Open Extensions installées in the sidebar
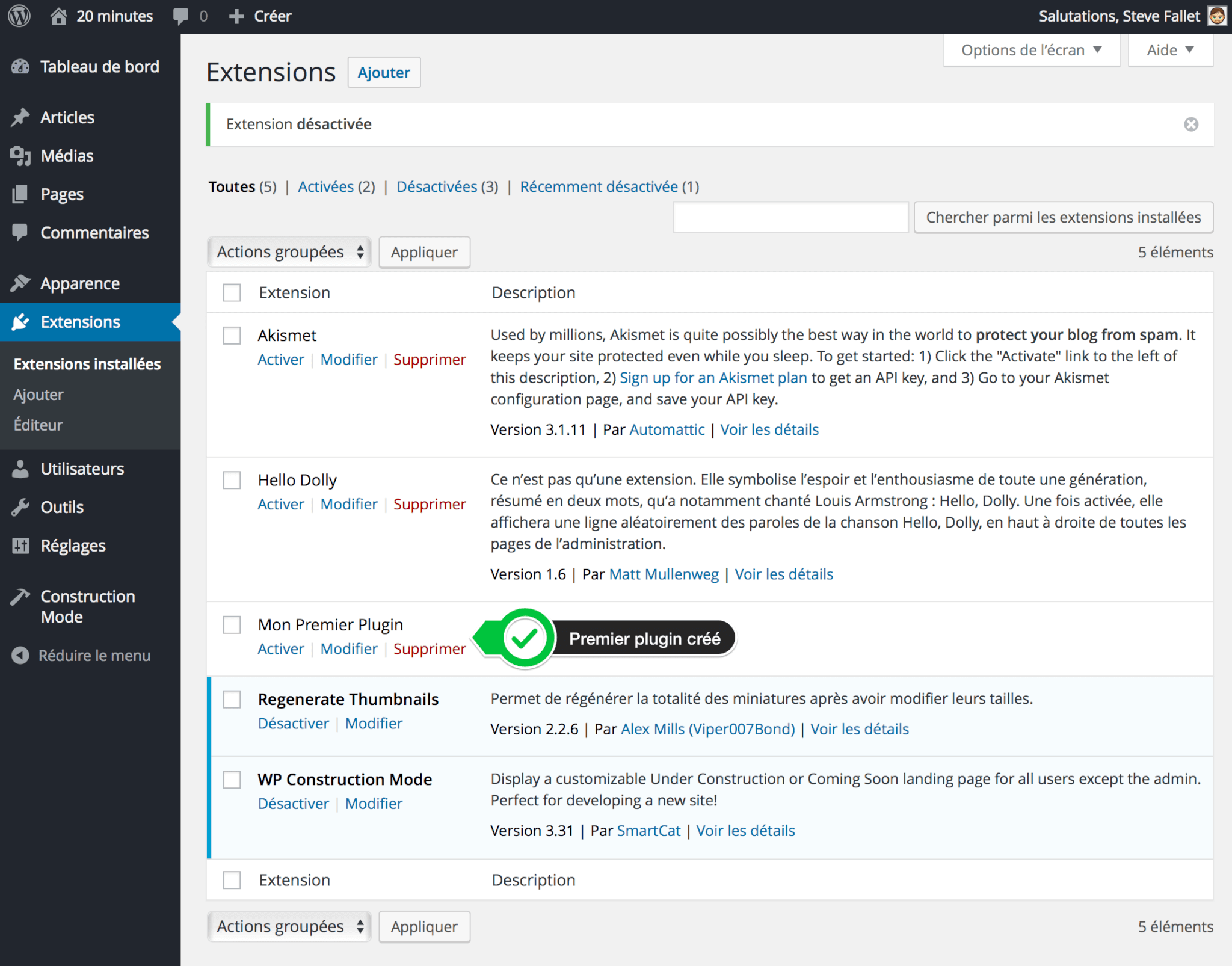This screenshot has height=966, width=1232. [87, 364]
